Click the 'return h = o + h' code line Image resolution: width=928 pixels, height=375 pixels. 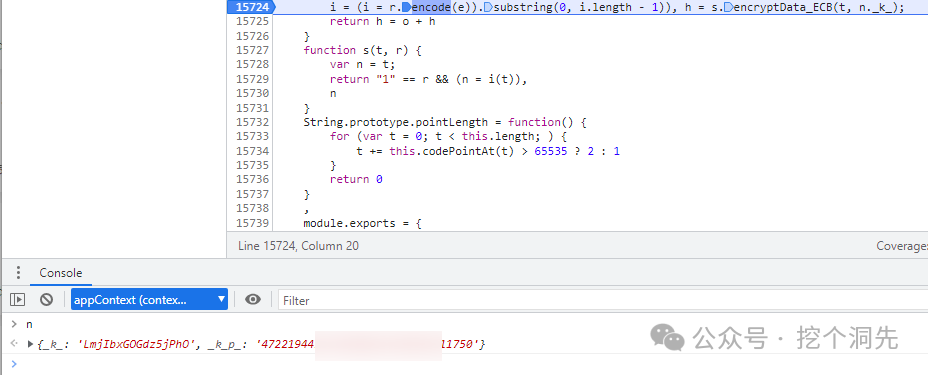coord(383,21)
